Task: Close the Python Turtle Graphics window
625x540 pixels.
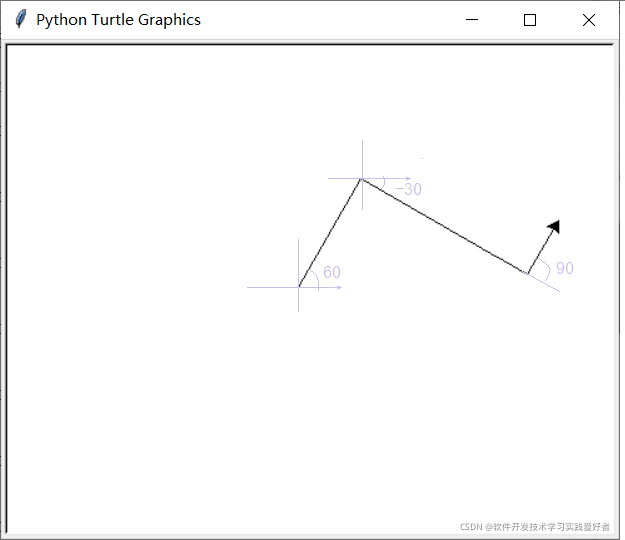Action: tap(589, 20)
